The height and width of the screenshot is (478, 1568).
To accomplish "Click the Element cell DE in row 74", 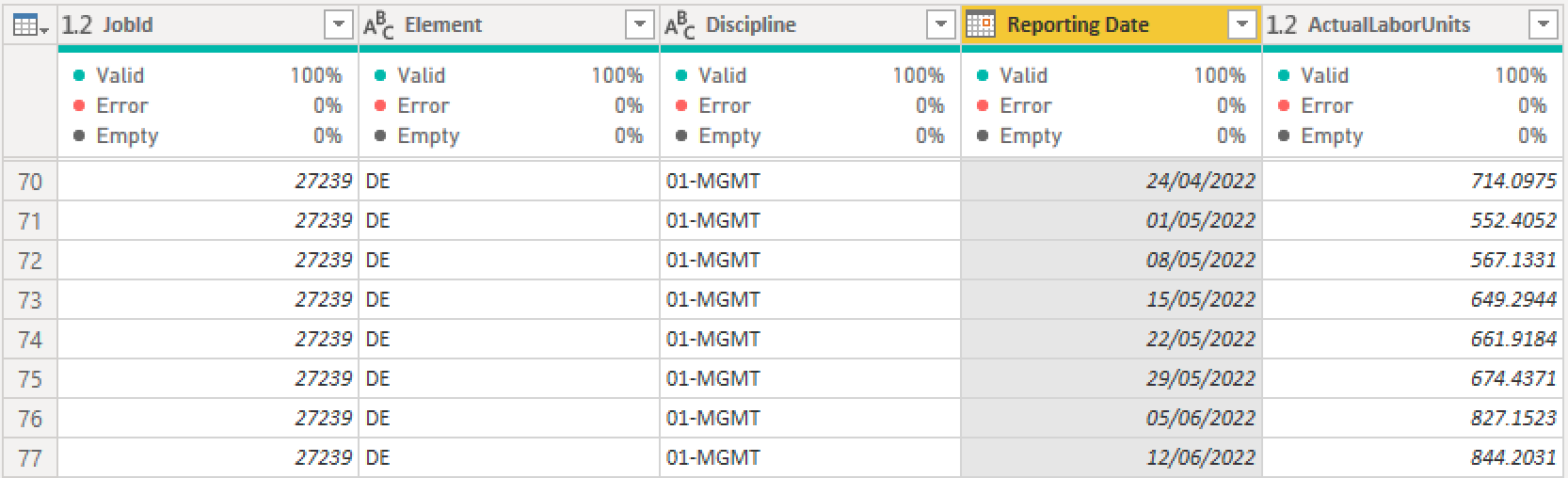I will coord(509,339).
